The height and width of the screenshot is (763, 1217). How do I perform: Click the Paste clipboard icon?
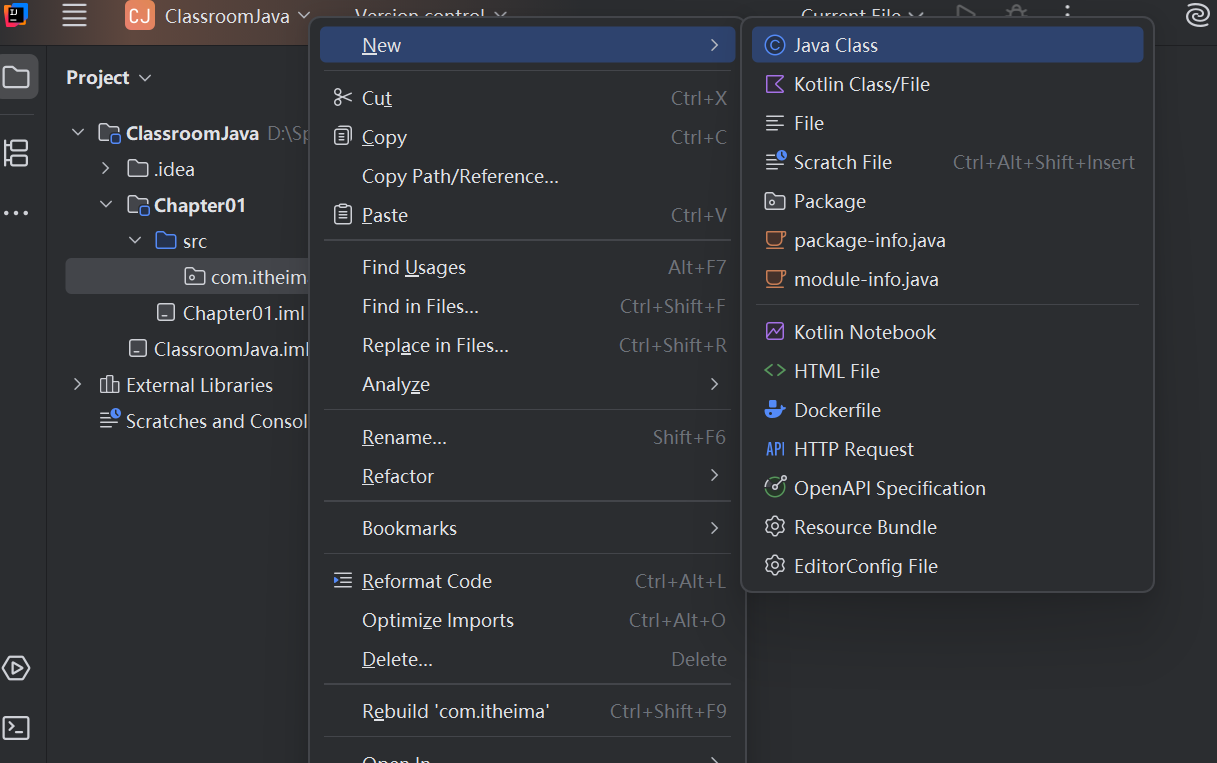click(343, 214)
